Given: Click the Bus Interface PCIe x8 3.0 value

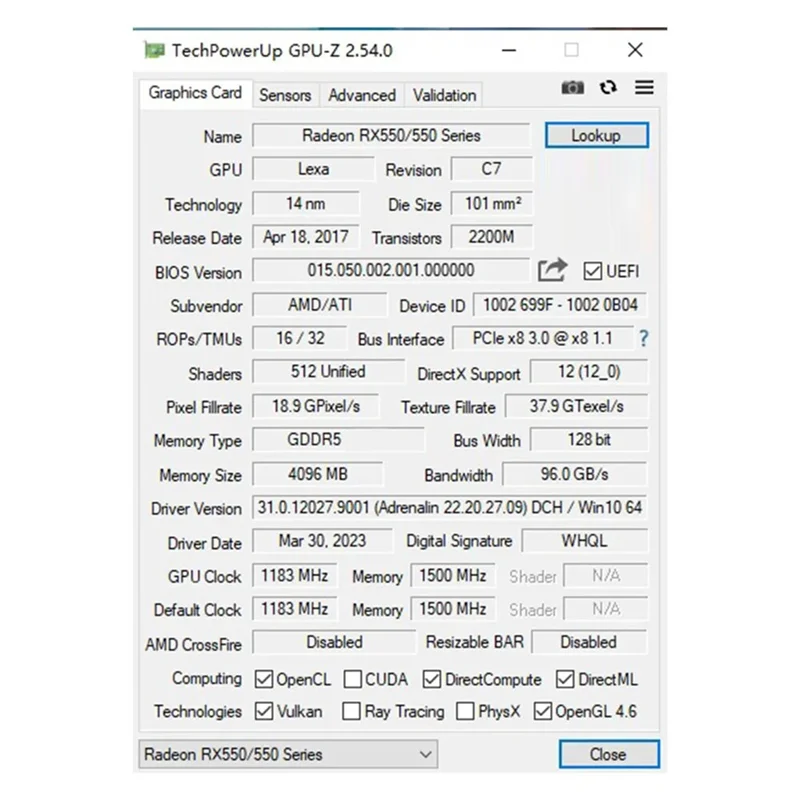Looking at the screenshot, I should (543, 338).
